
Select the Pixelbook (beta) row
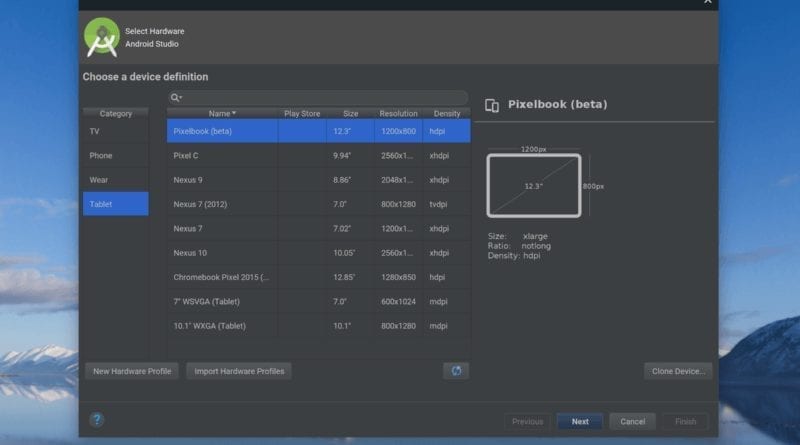click(318, 131)
